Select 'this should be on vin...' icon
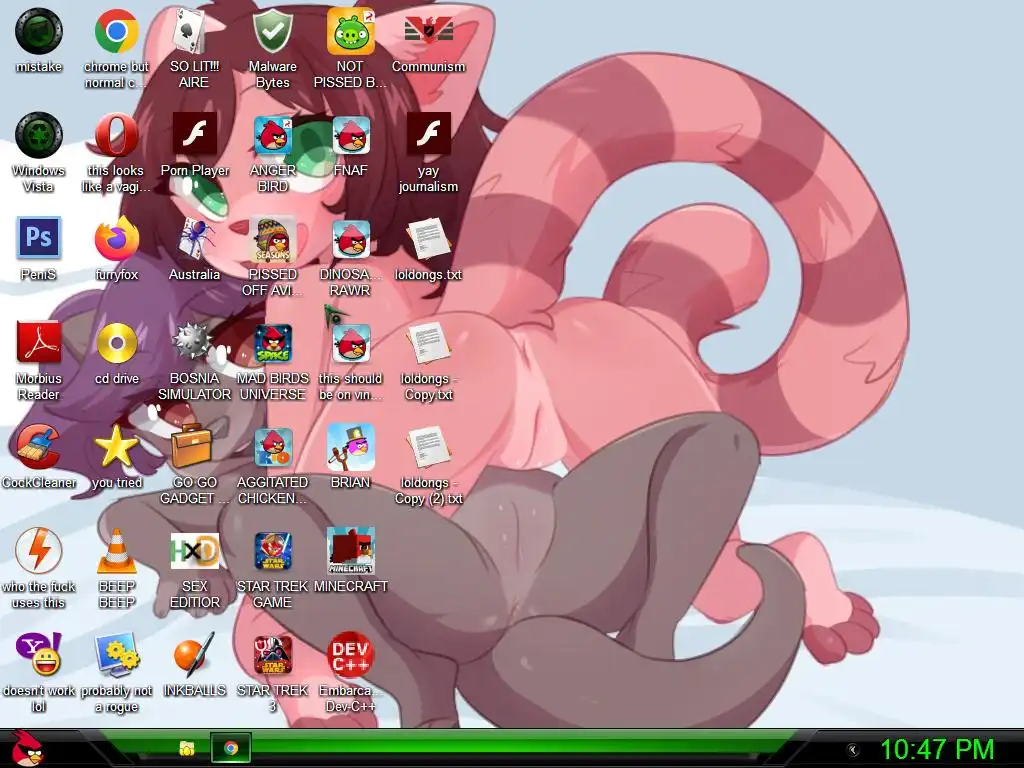Viewport: 1024px width, 768px height. point(351,344)
